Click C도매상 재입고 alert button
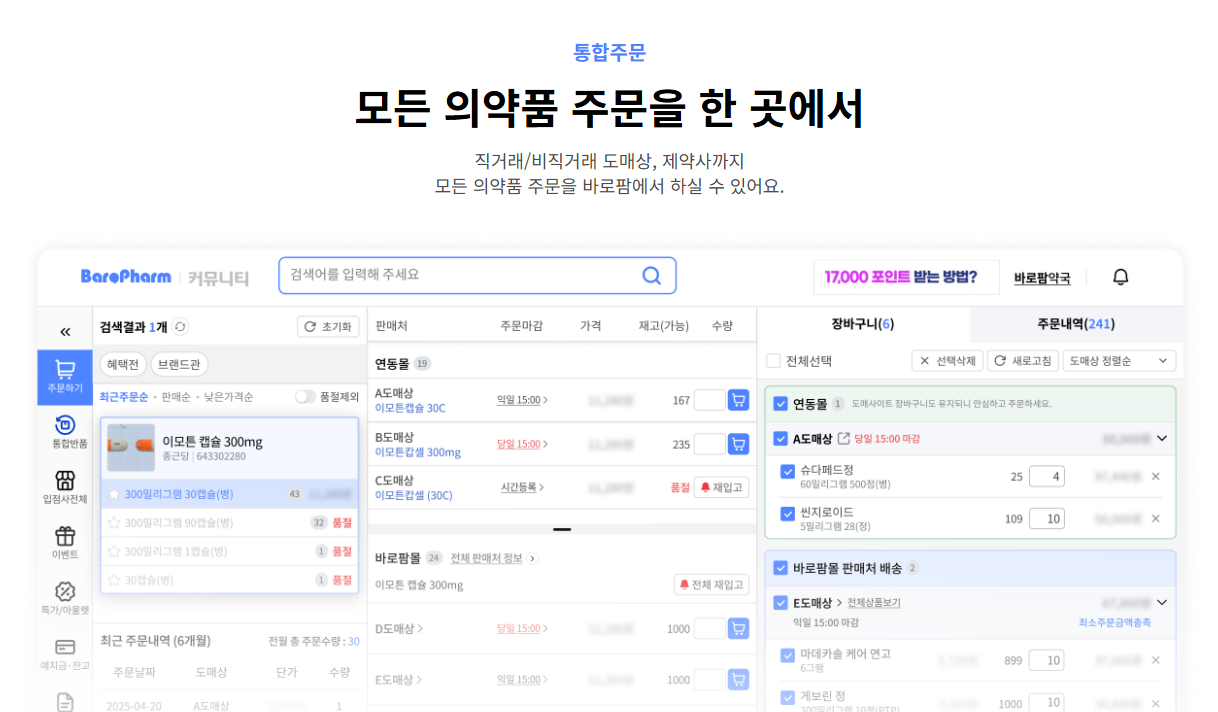 pyautogui.click(x=721, y=487)
